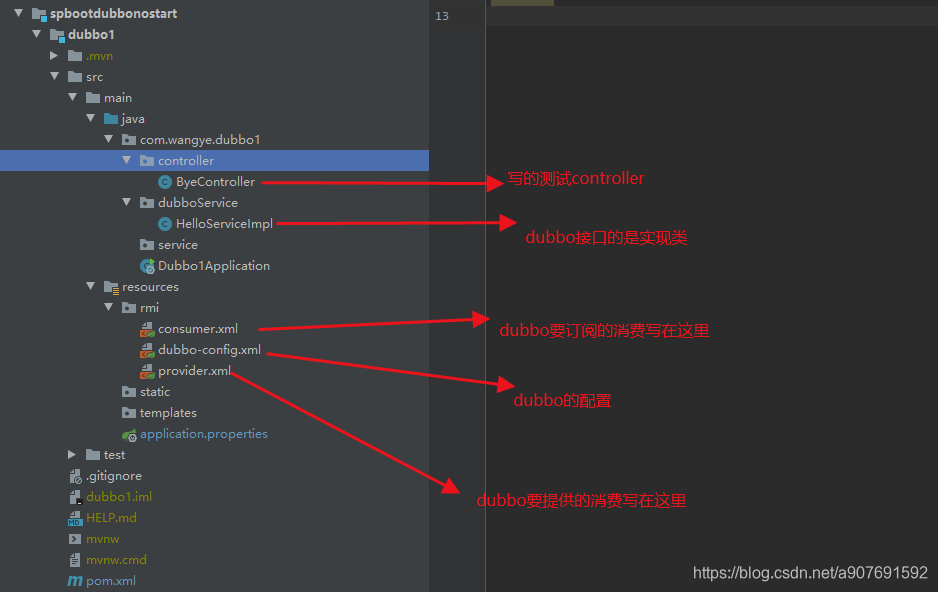The image size is (938, 592).
Task: Collapse the src folder arrow
Action: (54, 76)
